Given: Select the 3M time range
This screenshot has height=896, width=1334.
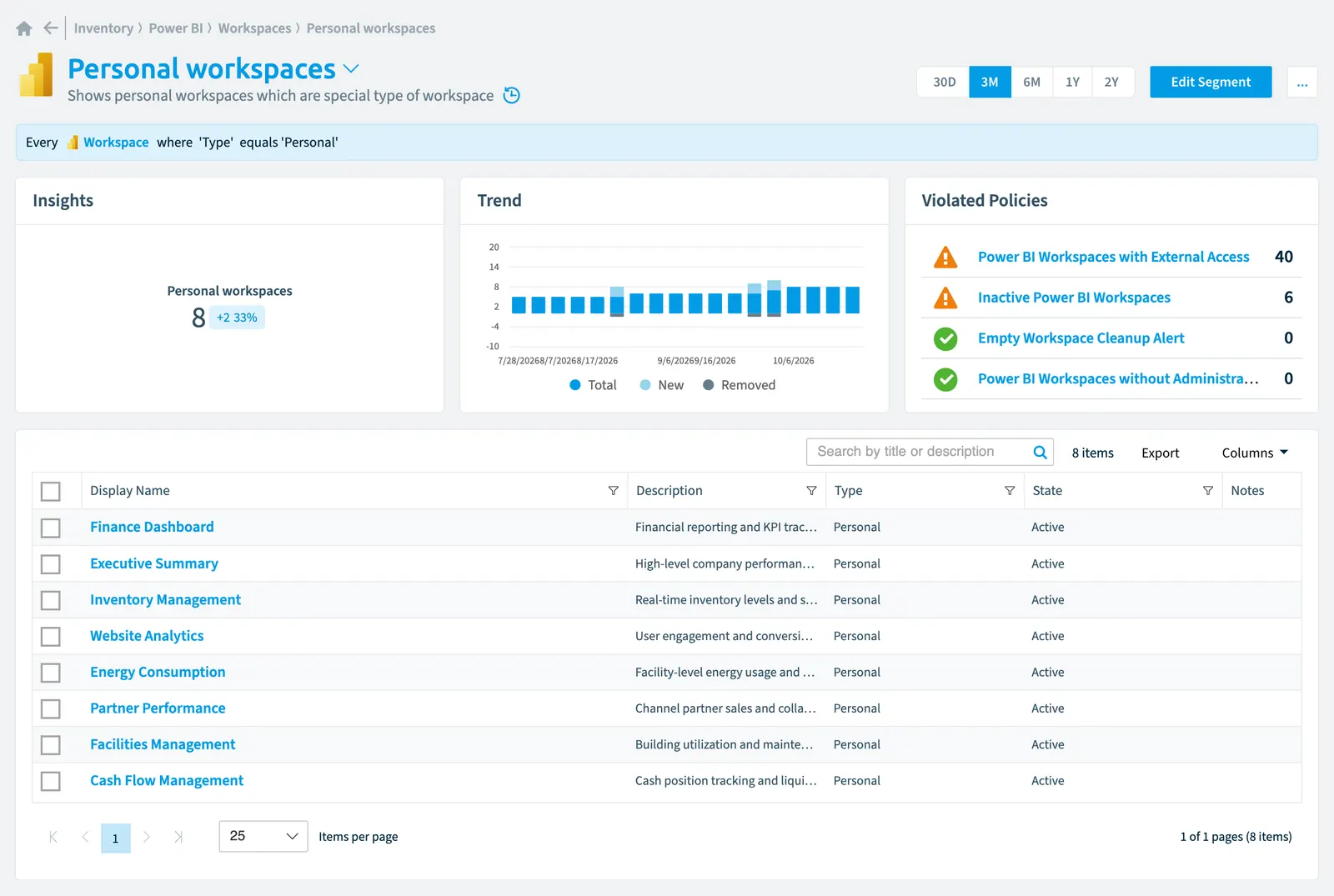Looking at the screenshot, I should [990, 82].
